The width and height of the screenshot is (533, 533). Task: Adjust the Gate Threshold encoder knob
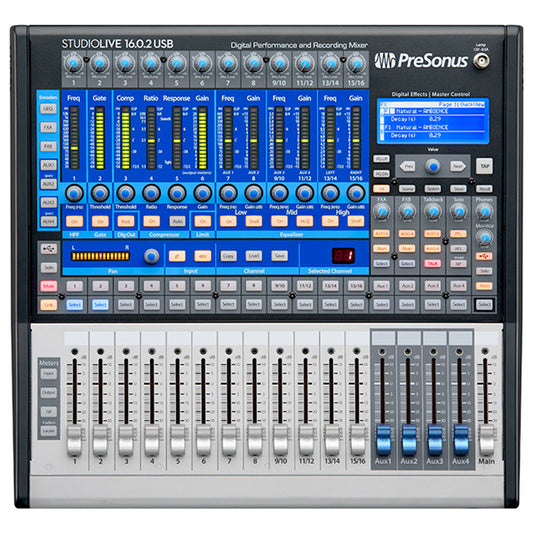pos(100,193)
